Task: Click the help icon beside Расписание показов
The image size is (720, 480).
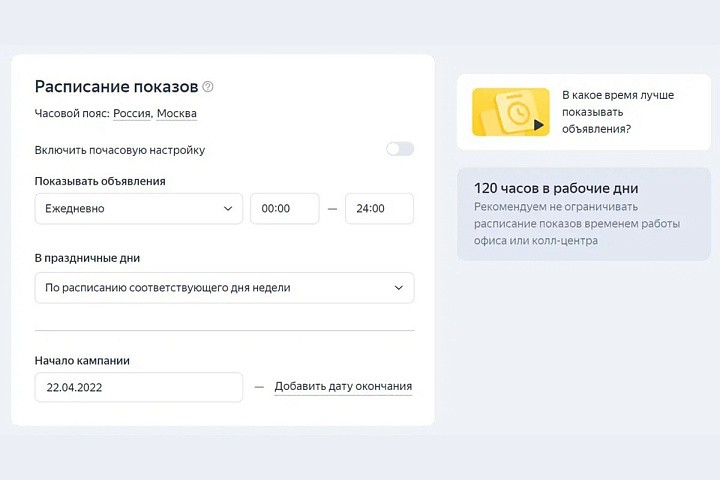Action: click(208, 87)
